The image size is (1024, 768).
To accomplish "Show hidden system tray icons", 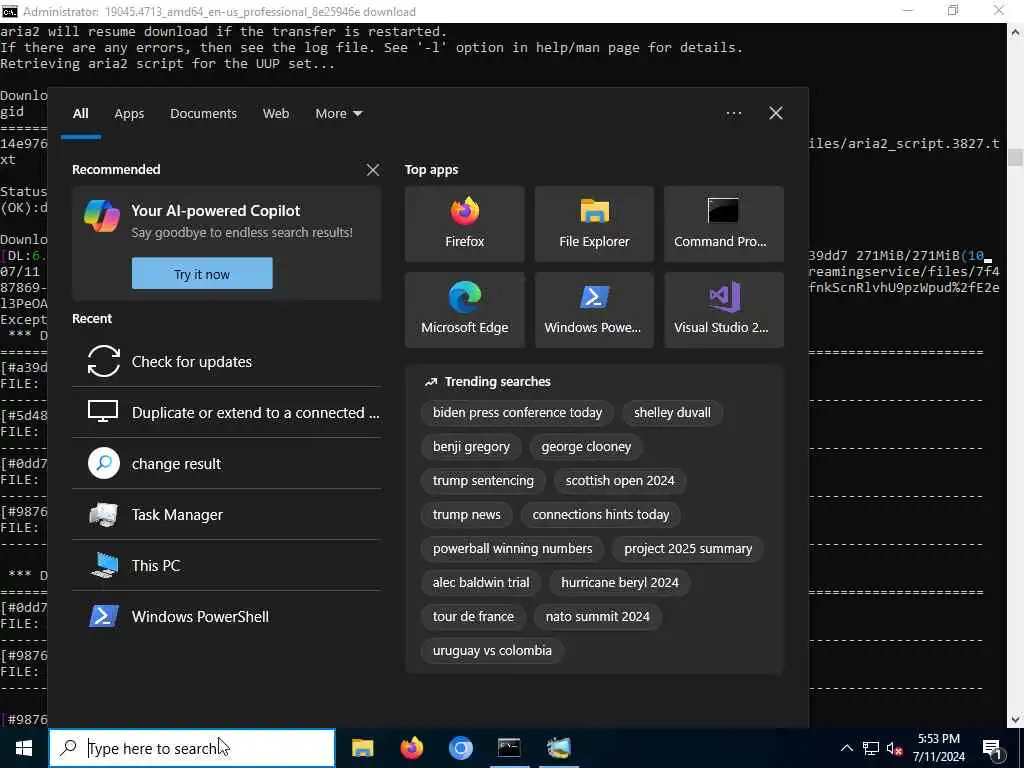I will [846, 748].
